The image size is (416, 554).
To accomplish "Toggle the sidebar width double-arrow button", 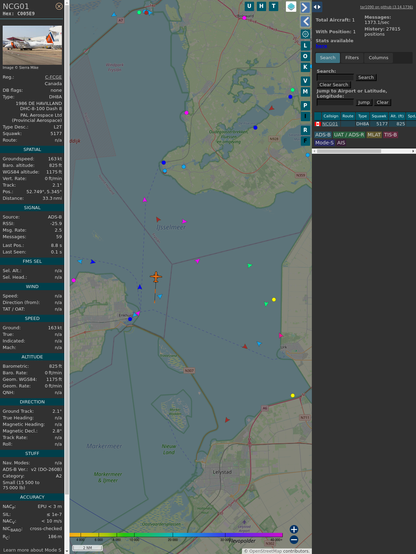I will pos(317,7).
